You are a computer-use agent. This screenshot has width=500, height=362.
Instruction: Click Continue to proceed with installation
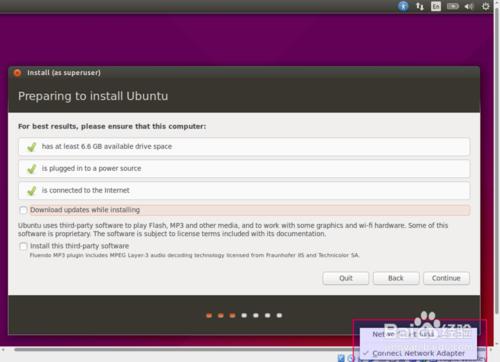(446, 278)
